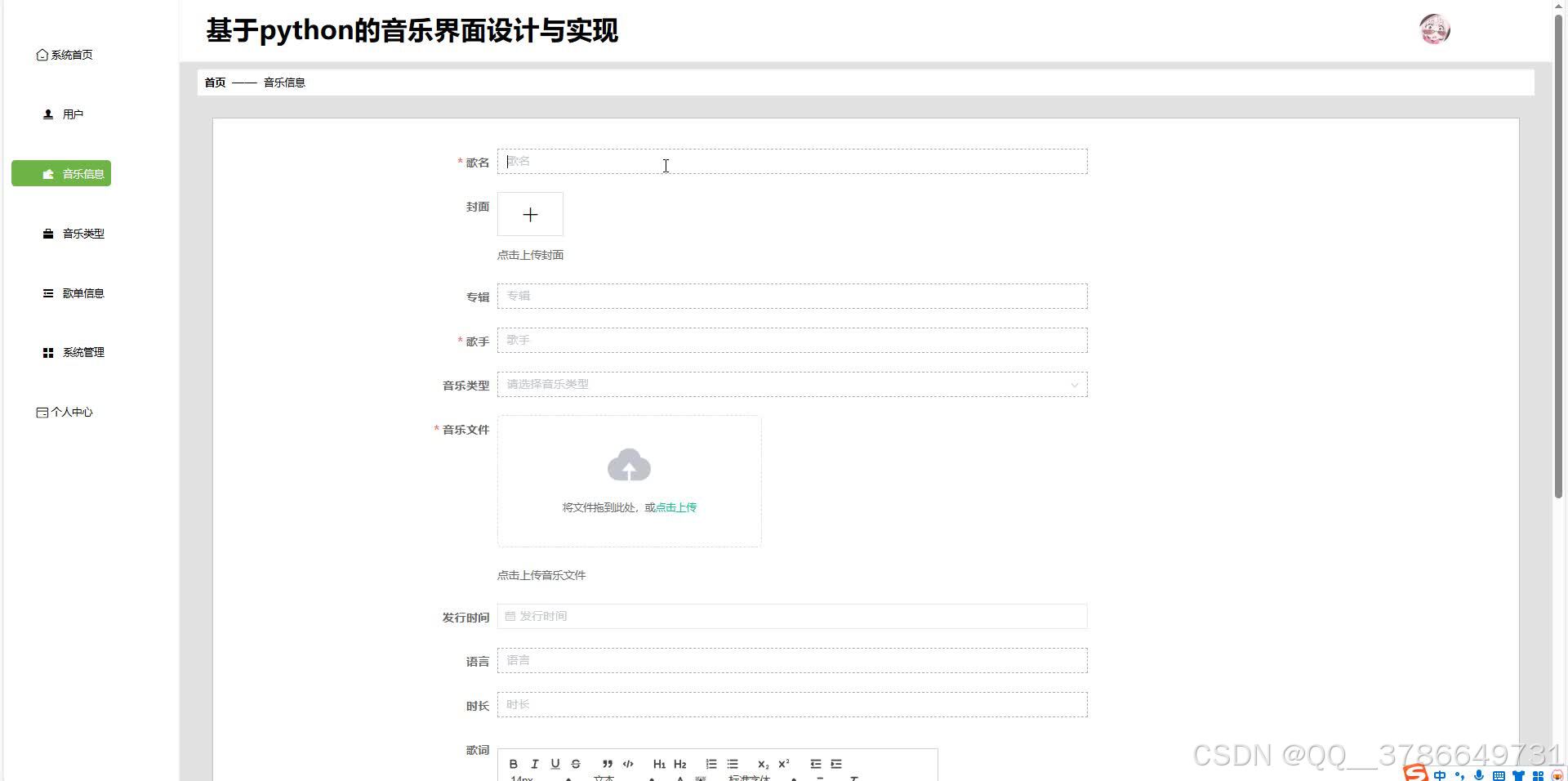
Task: Apply H1 heading in the lyrics editor
Action: [x=659, y=764]
